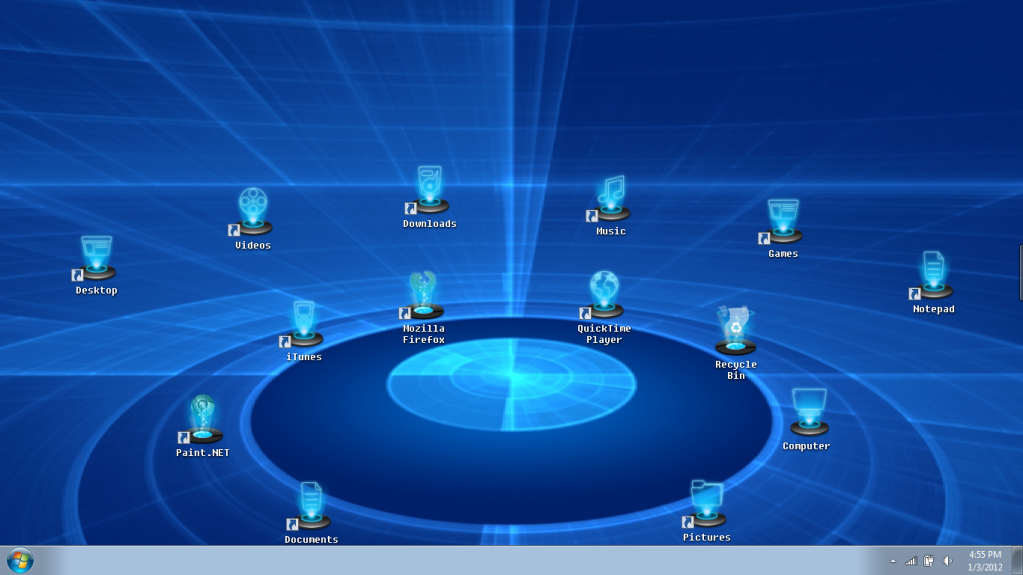Screen dimensions: 1023x575
Task: Click the volume speaker tray icon
Action: click(x=948, y=561)
